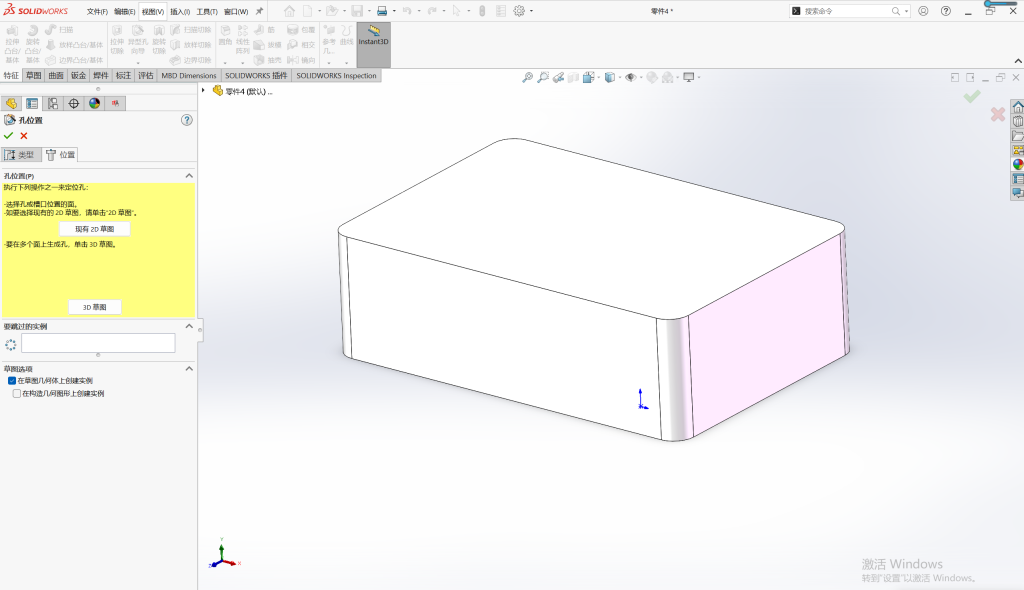Open the SOLIDWORKS Inspection tab
The height and width of the screenshot is (590, 1024).
(336, 75)
